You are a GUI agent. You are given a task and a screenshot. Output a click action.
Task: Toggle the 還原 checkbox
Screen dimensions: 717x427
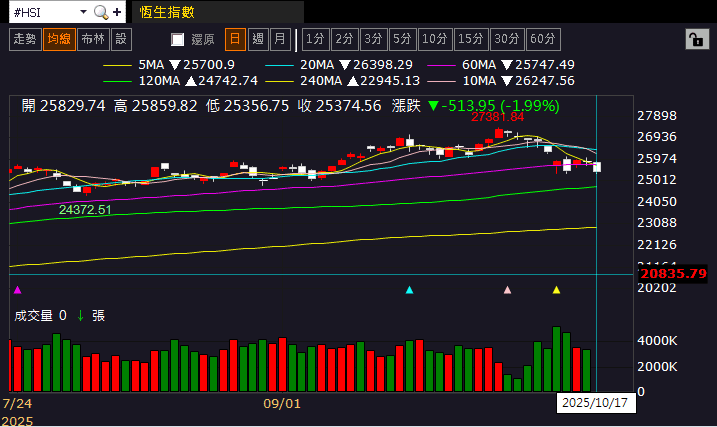point(178,40)
